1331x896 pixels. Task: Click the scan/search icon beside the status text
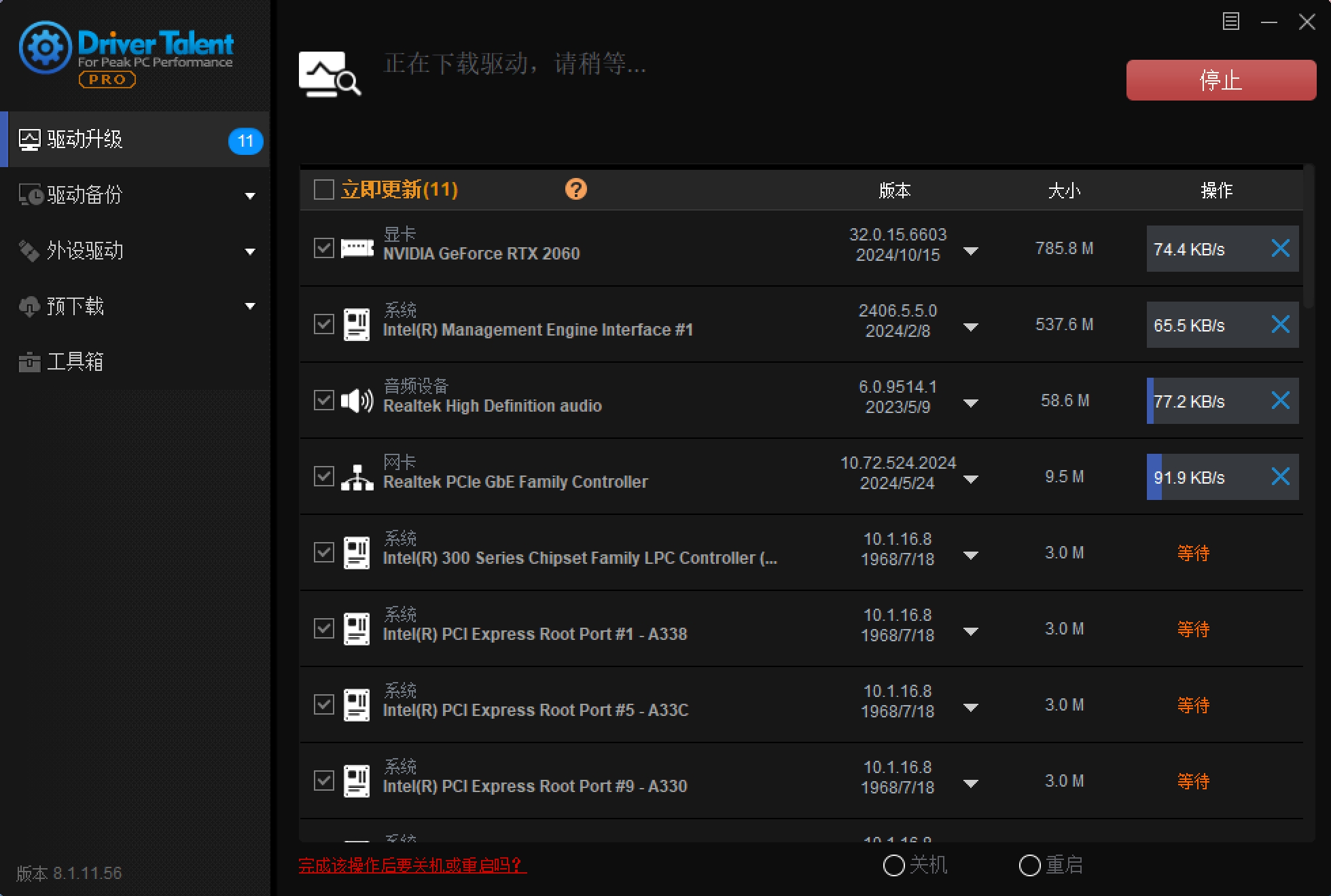pyautogui.click(x=329, y=73)
